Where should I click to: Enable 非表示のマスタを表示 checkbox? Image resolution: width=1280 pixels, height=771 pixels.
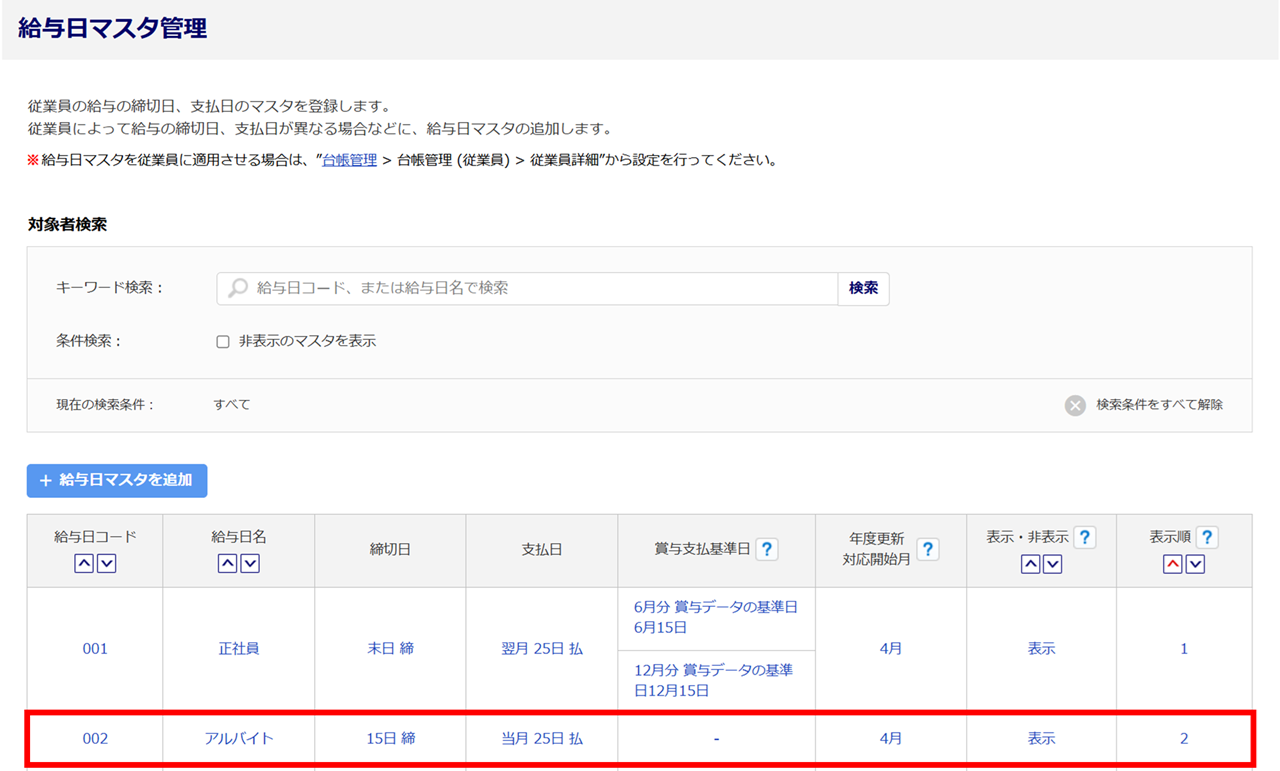(223, 341)
